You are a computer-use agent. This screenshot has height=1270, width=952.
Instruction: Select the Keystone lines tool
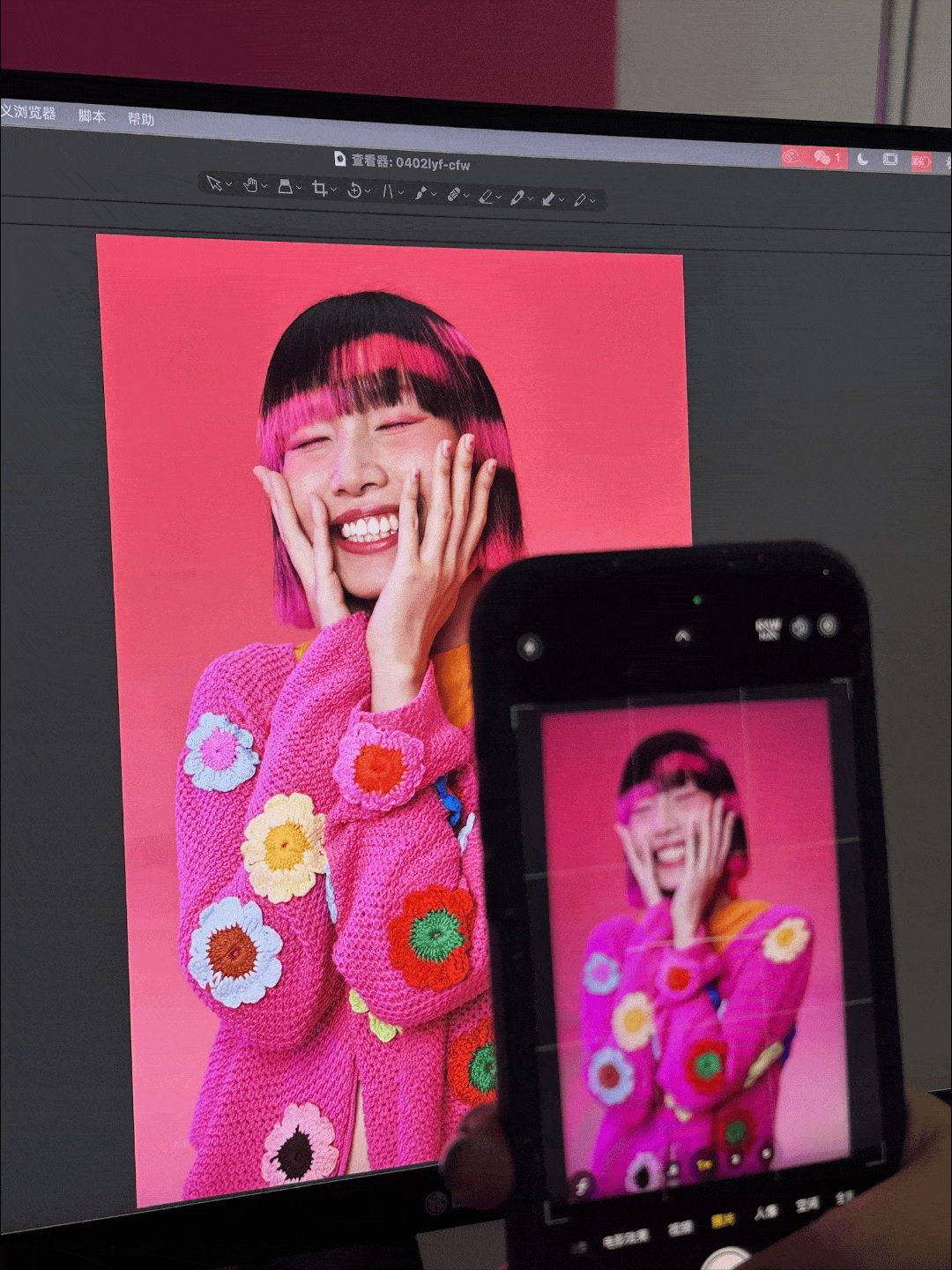[x=388, y=190]
